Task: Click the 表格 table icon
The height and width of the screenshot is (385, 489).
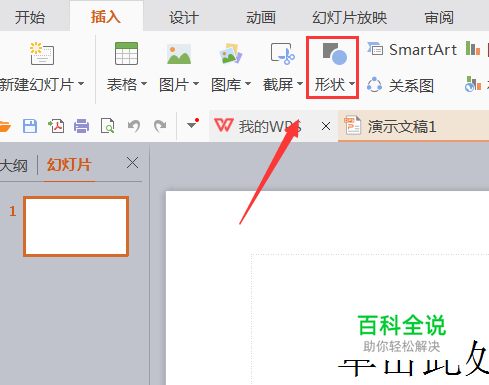Action: pyautogui.click(x=126, y=53)
